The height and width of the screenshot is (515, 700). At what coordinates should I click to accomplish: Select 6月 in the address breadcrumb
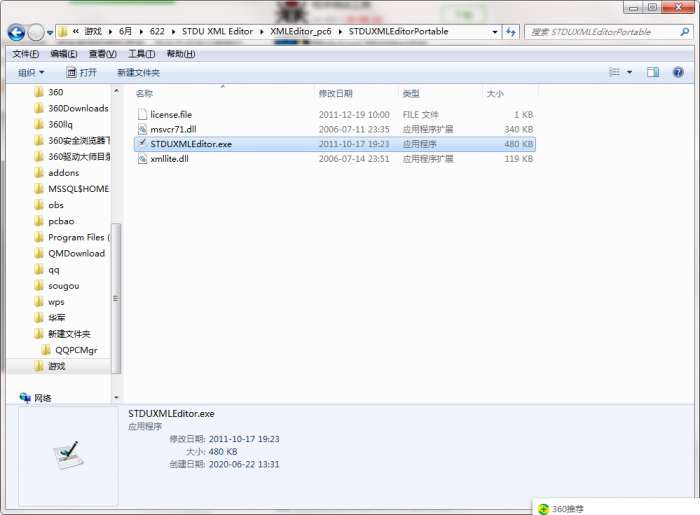[x=125, y=31]
